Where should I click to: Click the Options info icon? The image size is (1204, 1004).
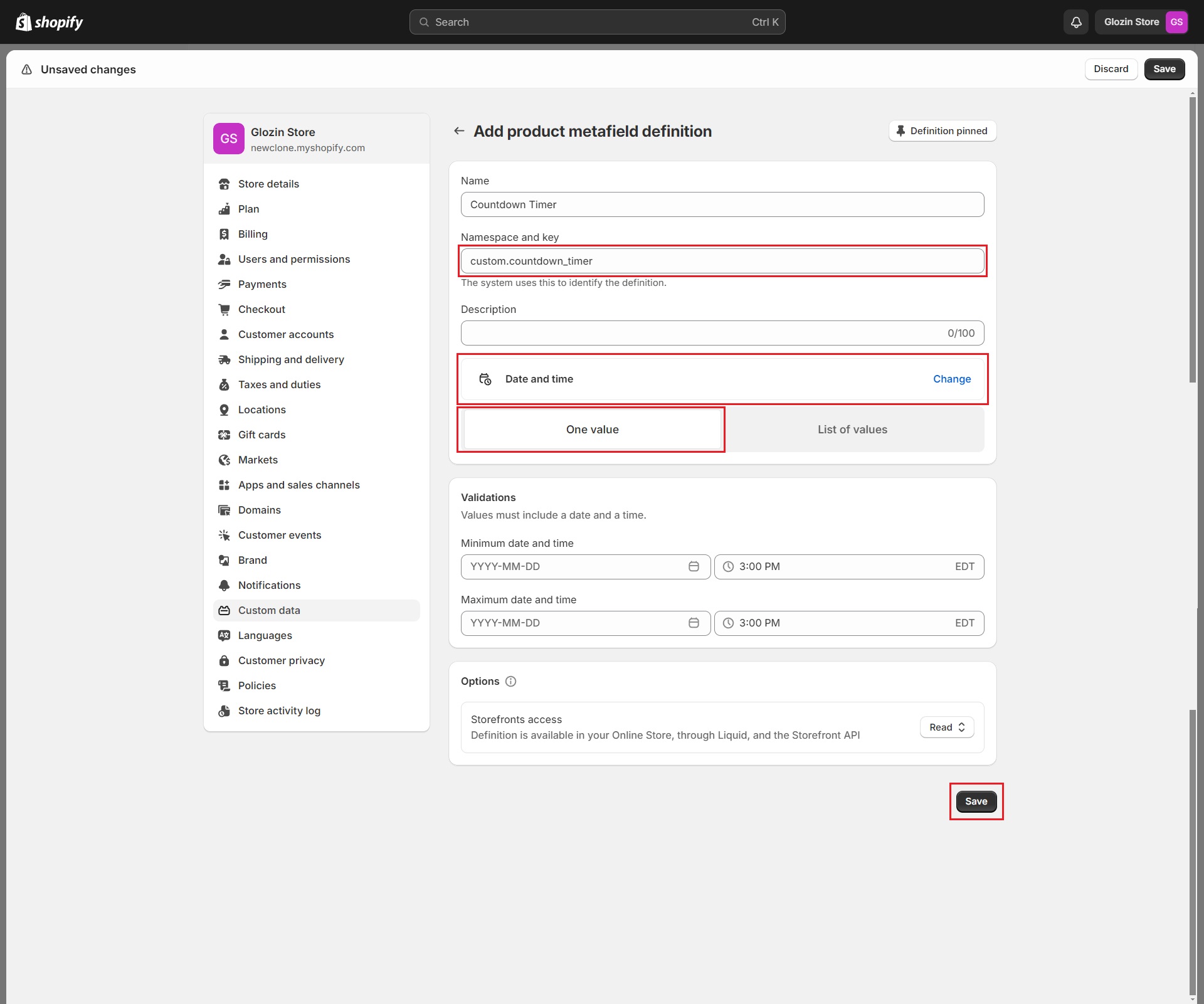(510, 682)
